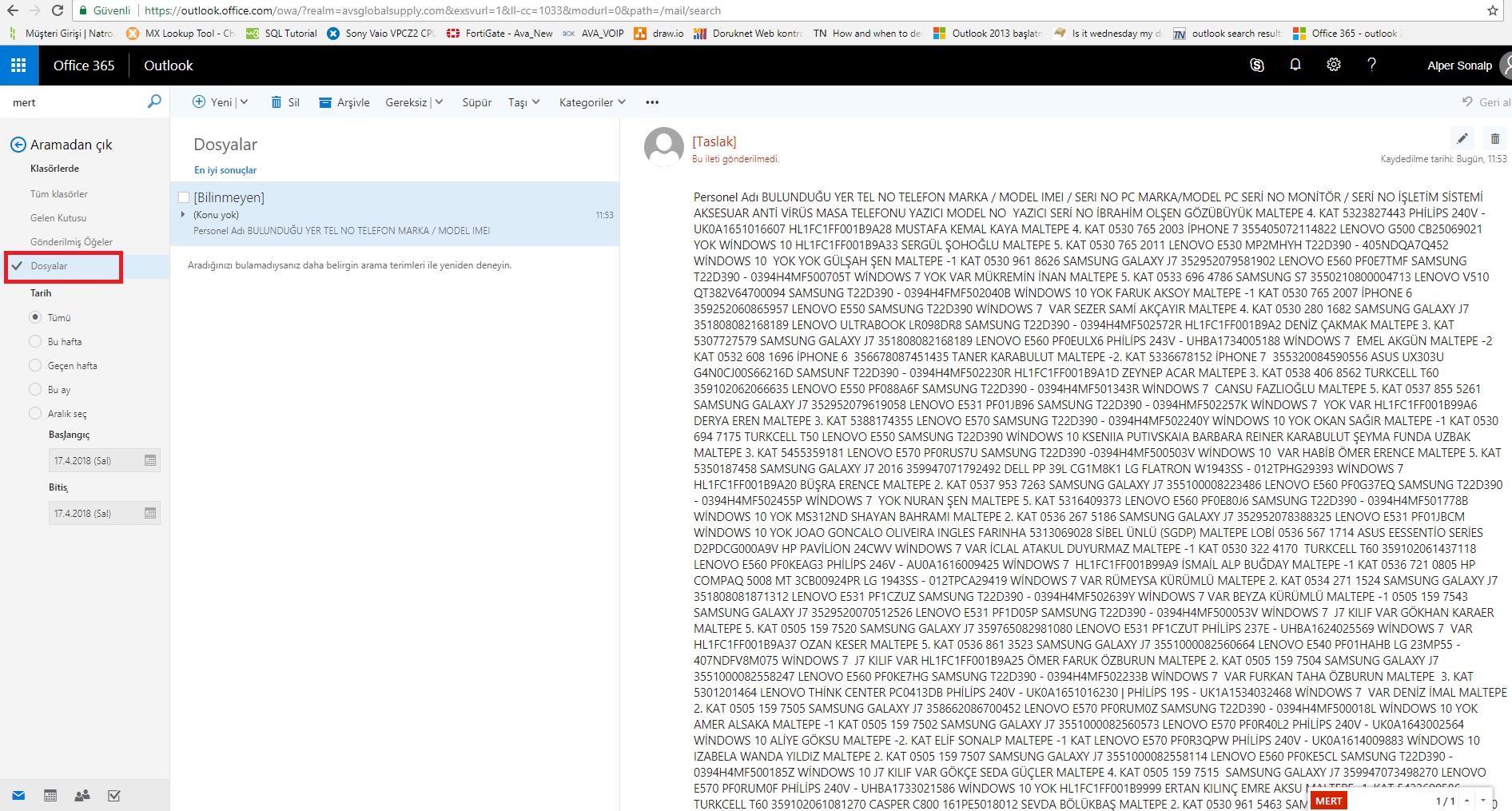The height and width of the screenshot is (811, 1512).
Task: Select the Aralık seç radio button
Action: pos(35,413)
